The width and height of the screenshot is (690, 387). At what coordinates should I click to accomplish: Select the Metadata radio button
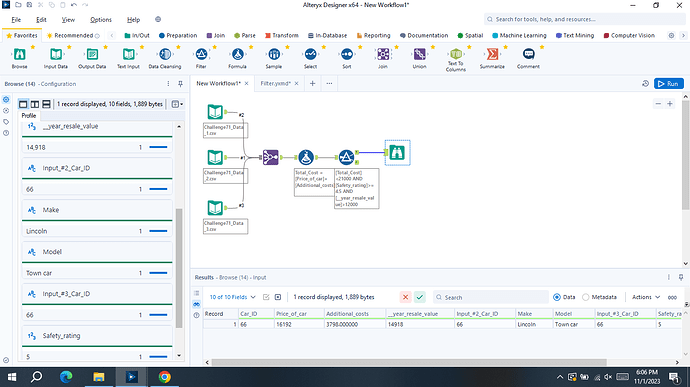click(x=585, y=297)
